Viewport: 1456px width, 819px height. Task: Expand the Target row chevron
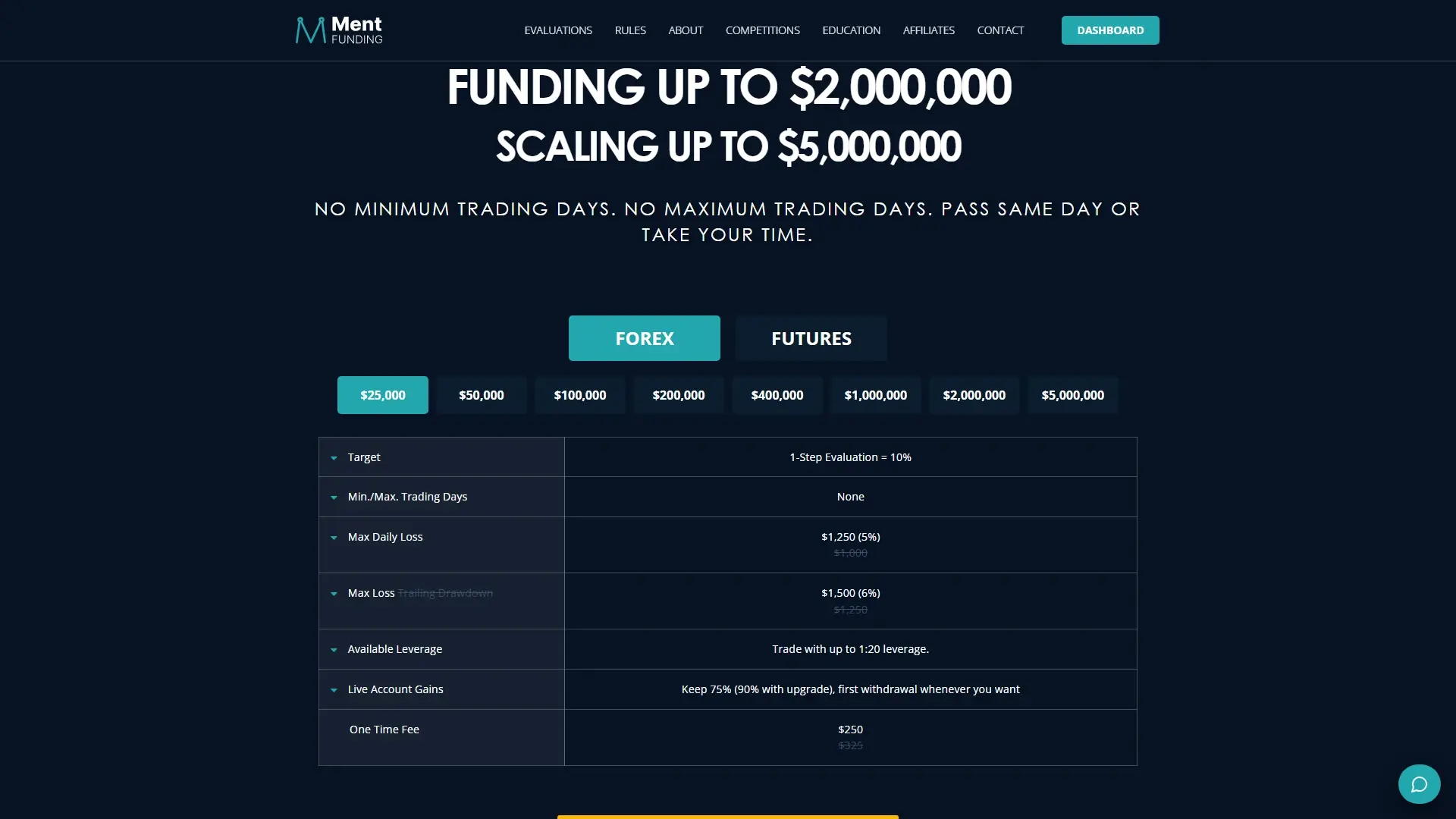pos(334,457)
